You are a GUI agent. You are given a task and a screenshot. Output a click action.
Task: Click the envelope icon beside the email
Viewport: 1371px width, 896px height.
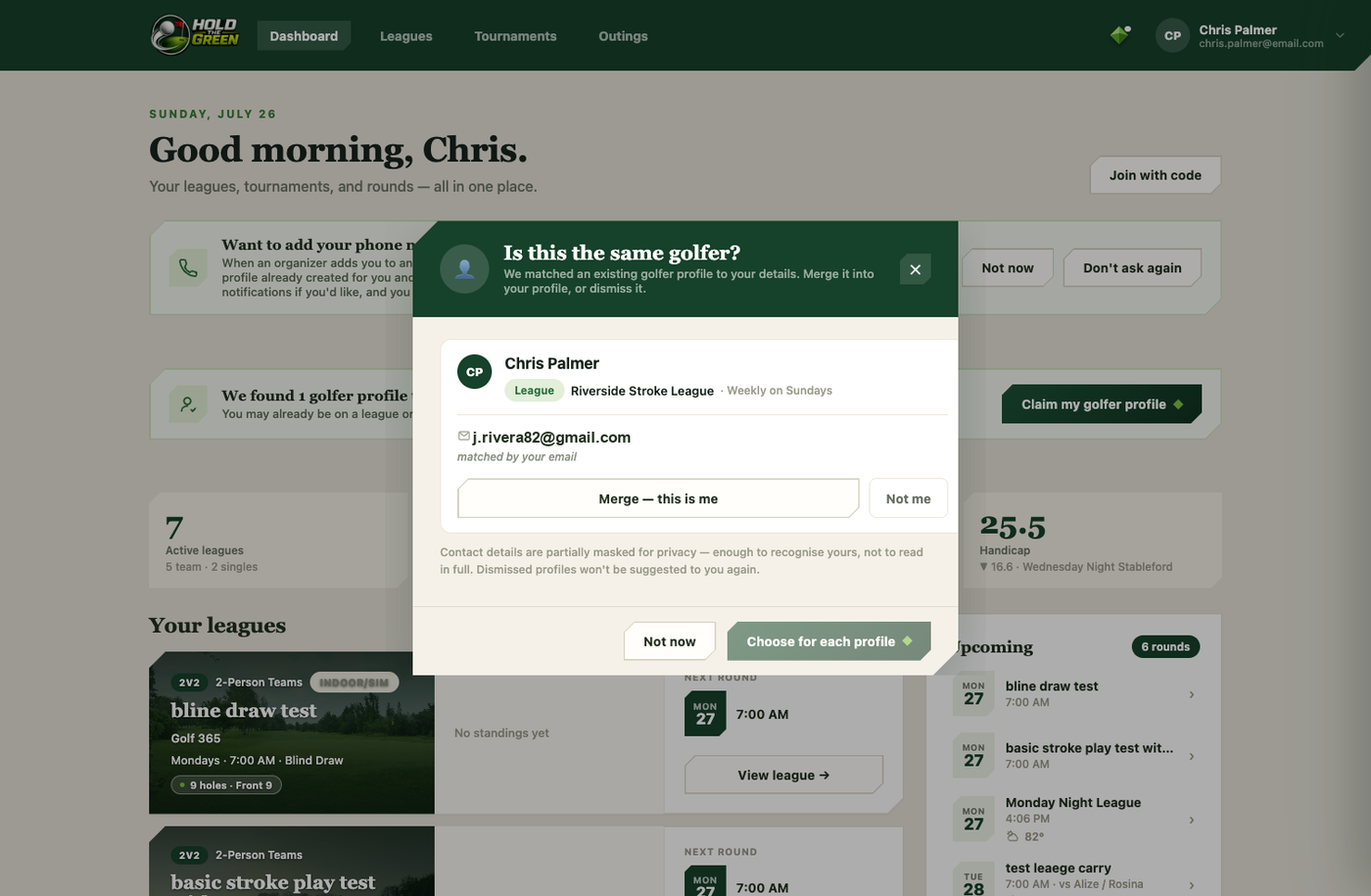(464, 437)
